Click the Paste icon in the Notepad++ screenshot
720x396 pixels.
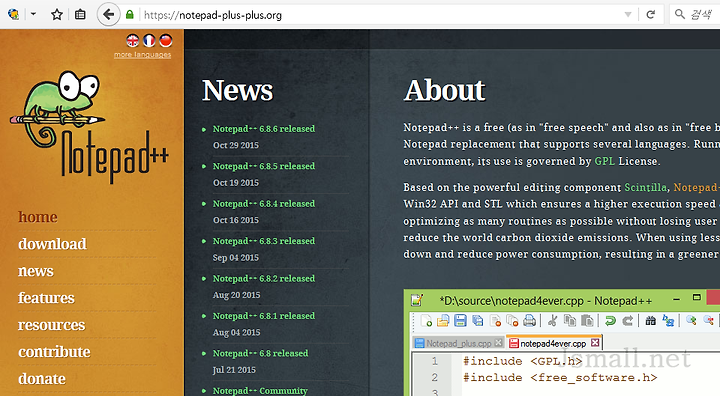[x=587, y=320]
